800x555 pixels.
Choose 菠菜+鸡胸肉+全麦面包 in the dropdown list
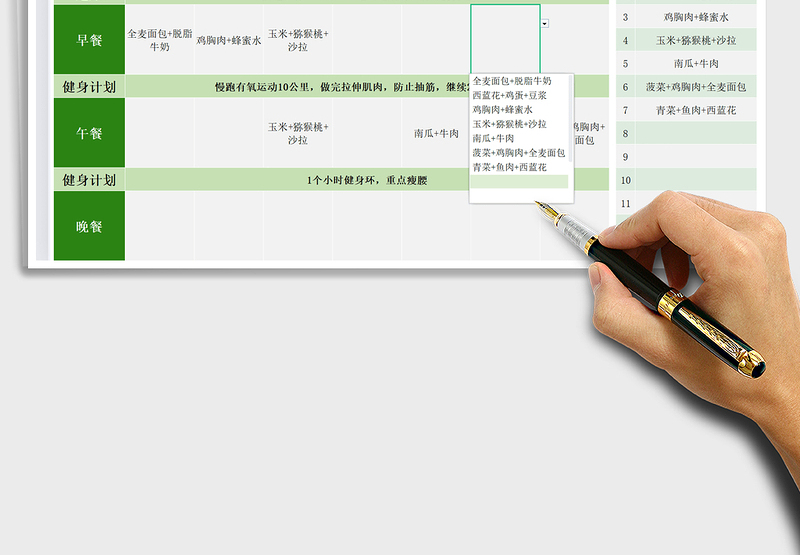pos(518,152)
